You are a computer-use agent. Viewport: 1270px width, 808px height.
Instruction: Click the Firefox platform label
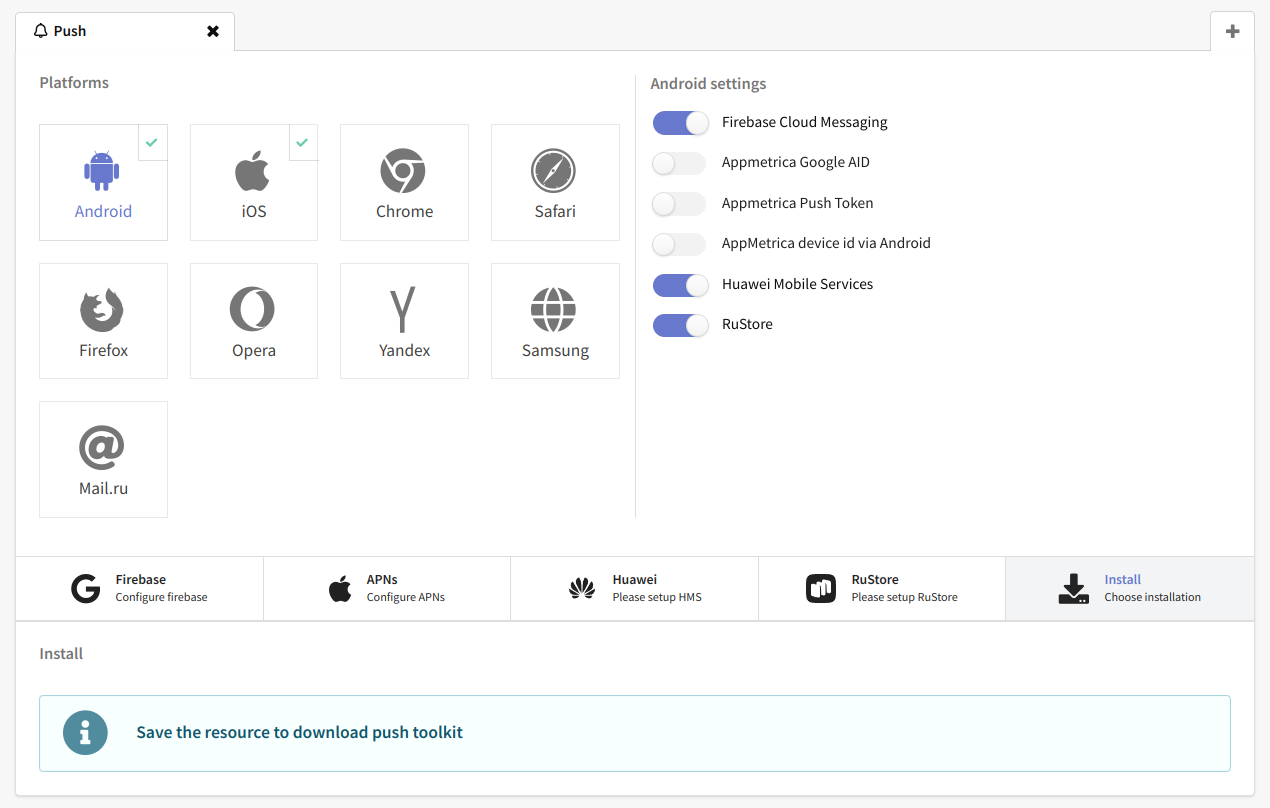[x=103, y=351]
